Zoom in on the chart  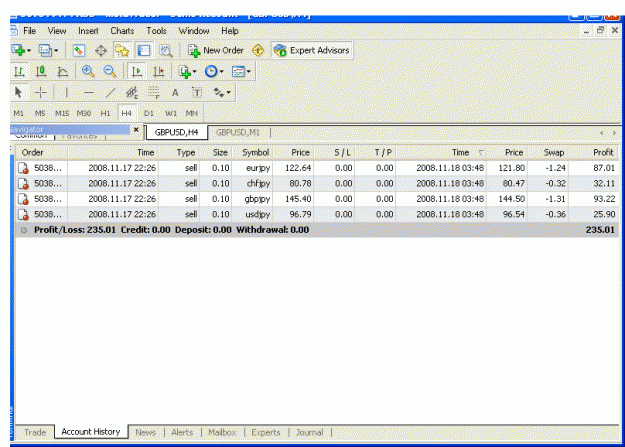pos(88,72)
